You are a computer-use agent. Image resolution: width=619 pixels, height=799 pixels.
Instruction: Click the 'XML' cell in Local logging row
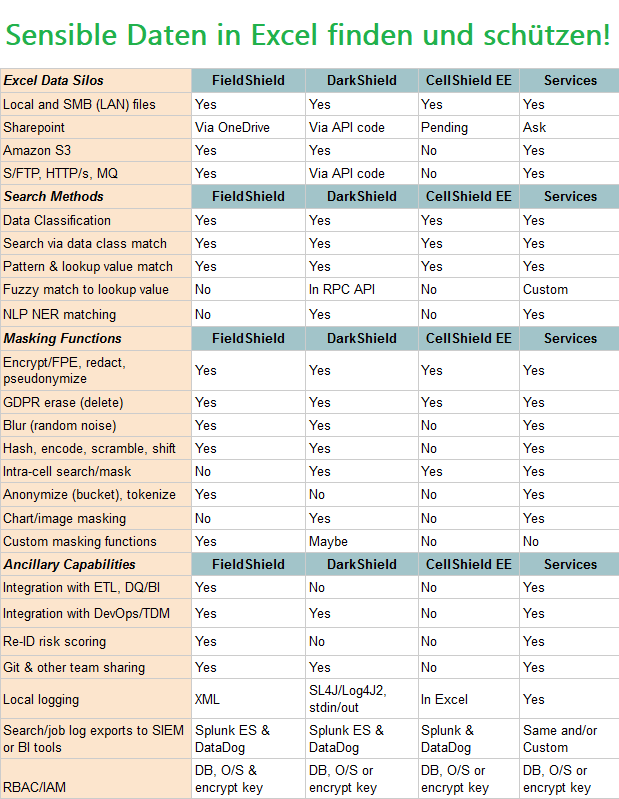[x=209, y=699]
